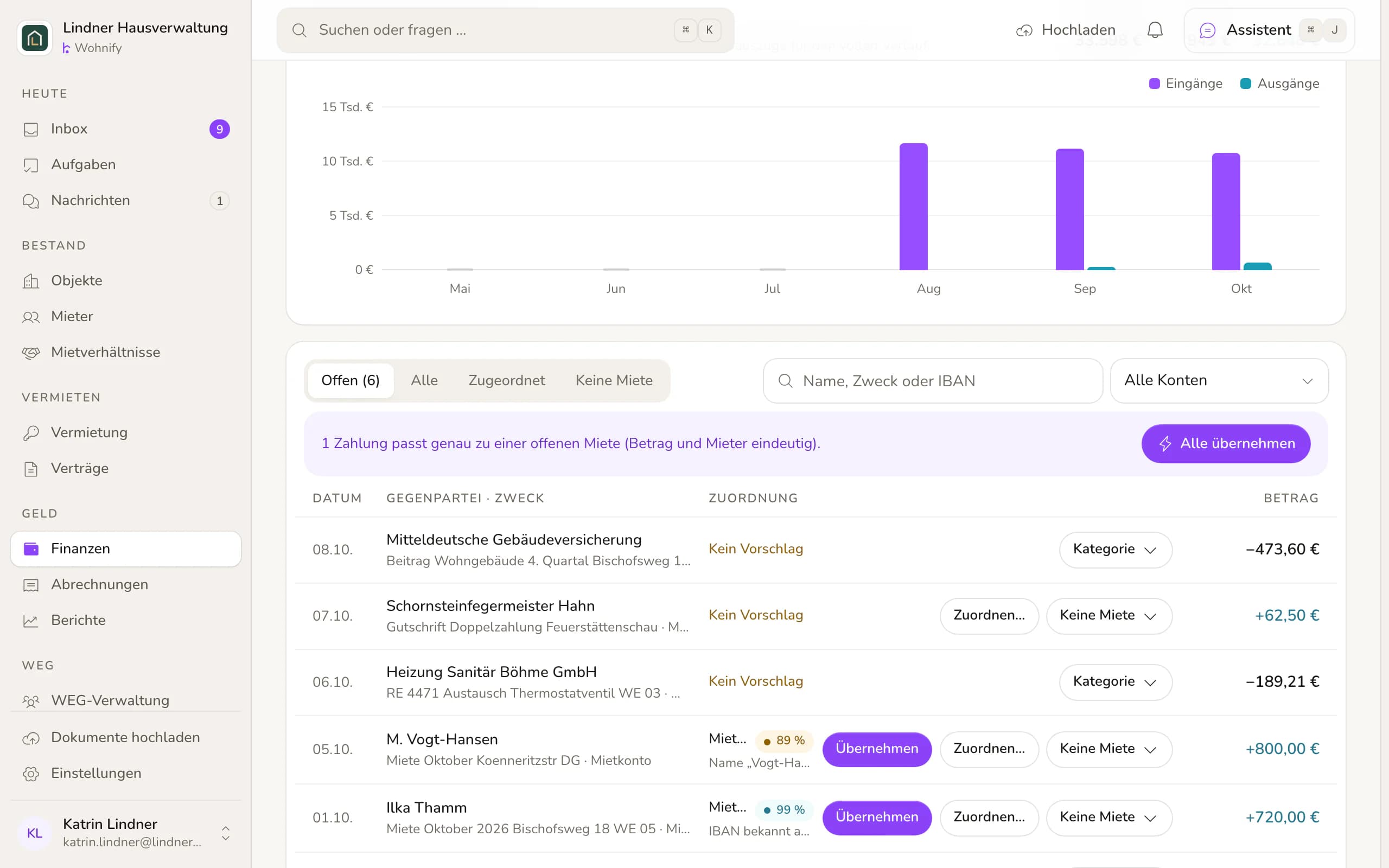Open the Objekte building icon
This screenshot has width=1389, height=868.
(x=31, y=282)
